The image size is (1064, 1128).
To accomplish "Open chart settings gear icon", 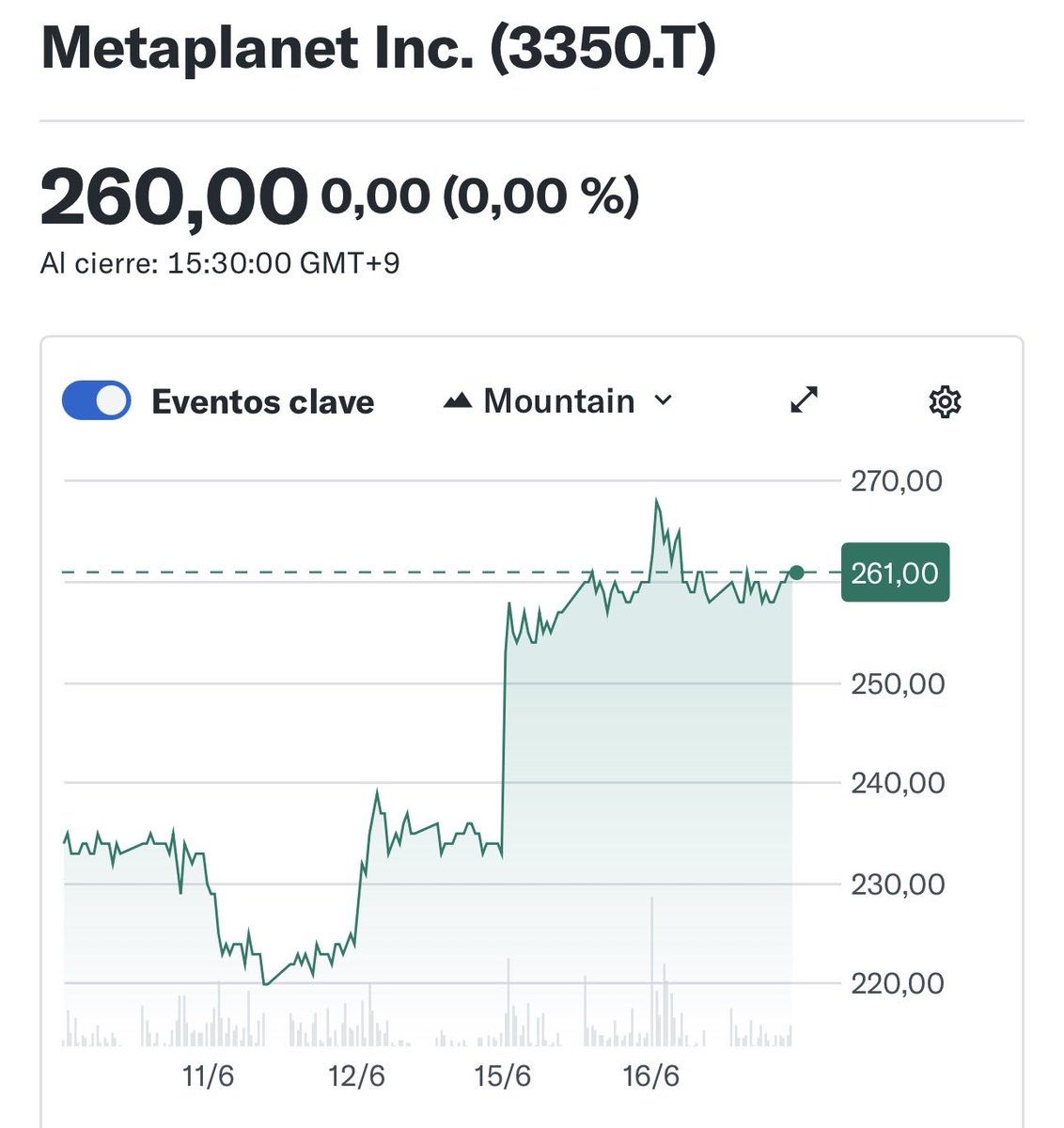I will pyautogui.click(x=944, y=402).
